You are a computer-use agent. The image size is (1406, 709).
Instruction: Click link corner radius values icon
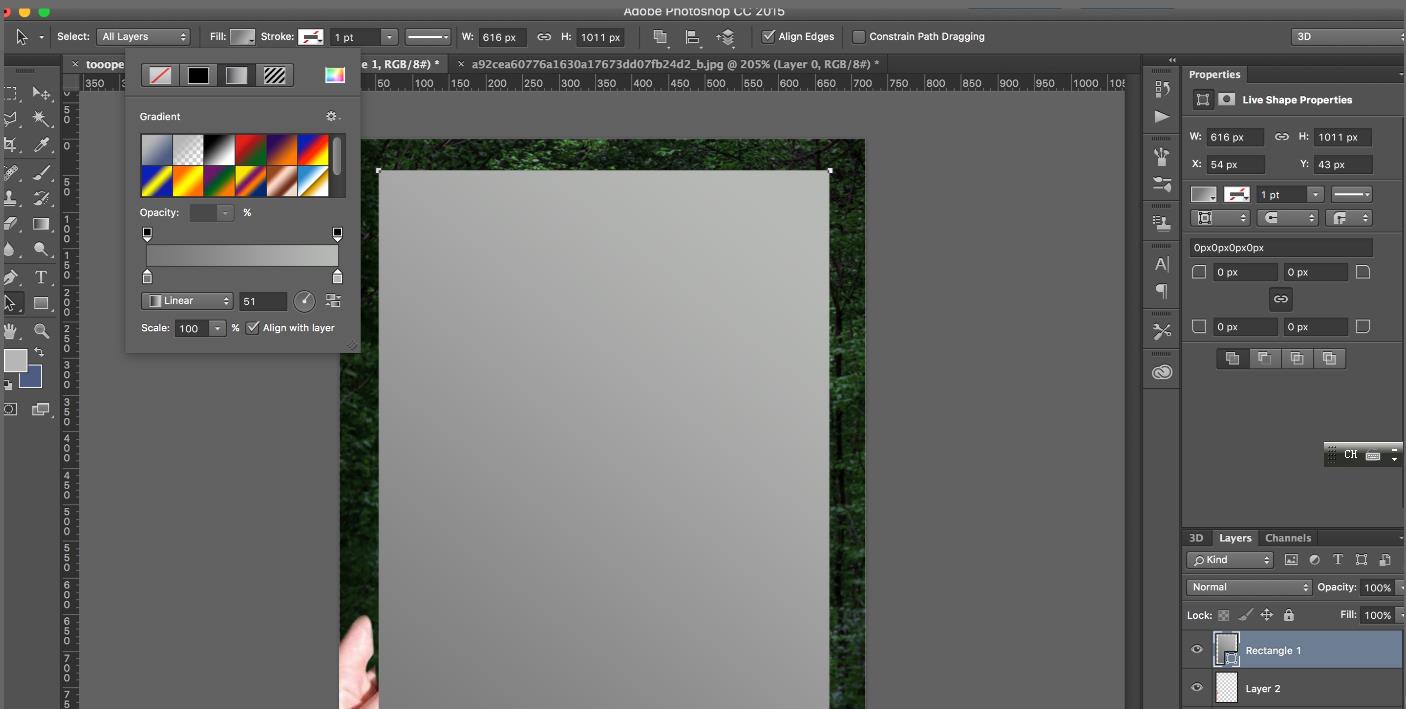tap(1280, 299)
